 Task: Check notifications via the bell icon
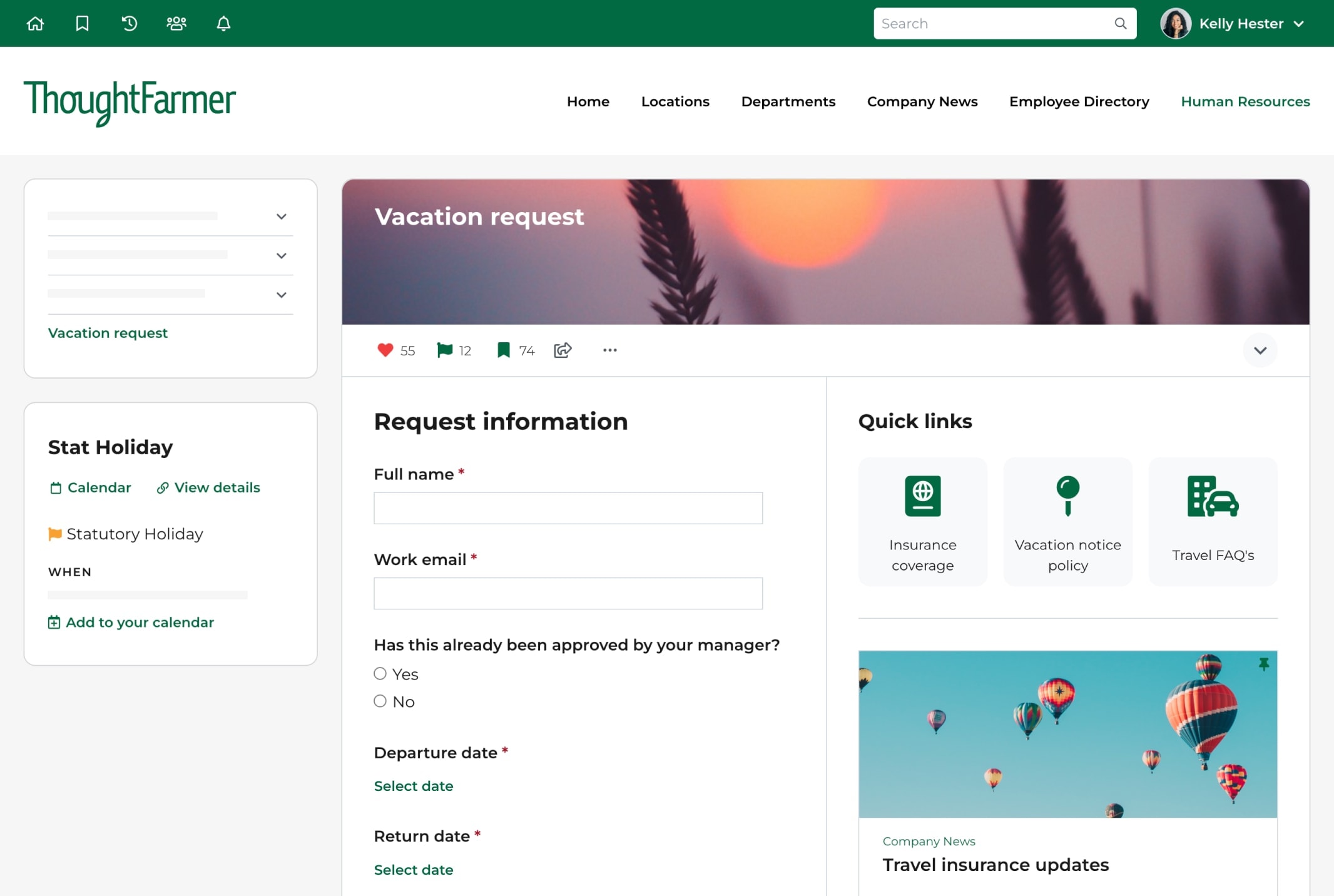(x=223, y=23)
